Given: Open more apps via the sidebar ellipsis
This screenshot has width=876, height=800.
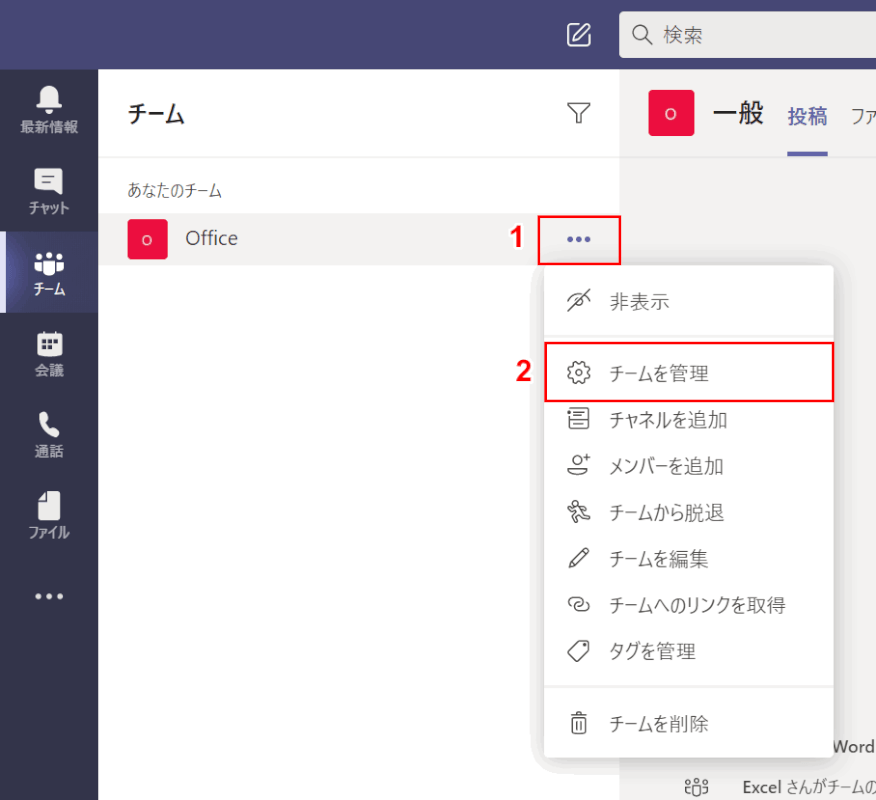Looking at the screenshot, I should coord(48,596).
